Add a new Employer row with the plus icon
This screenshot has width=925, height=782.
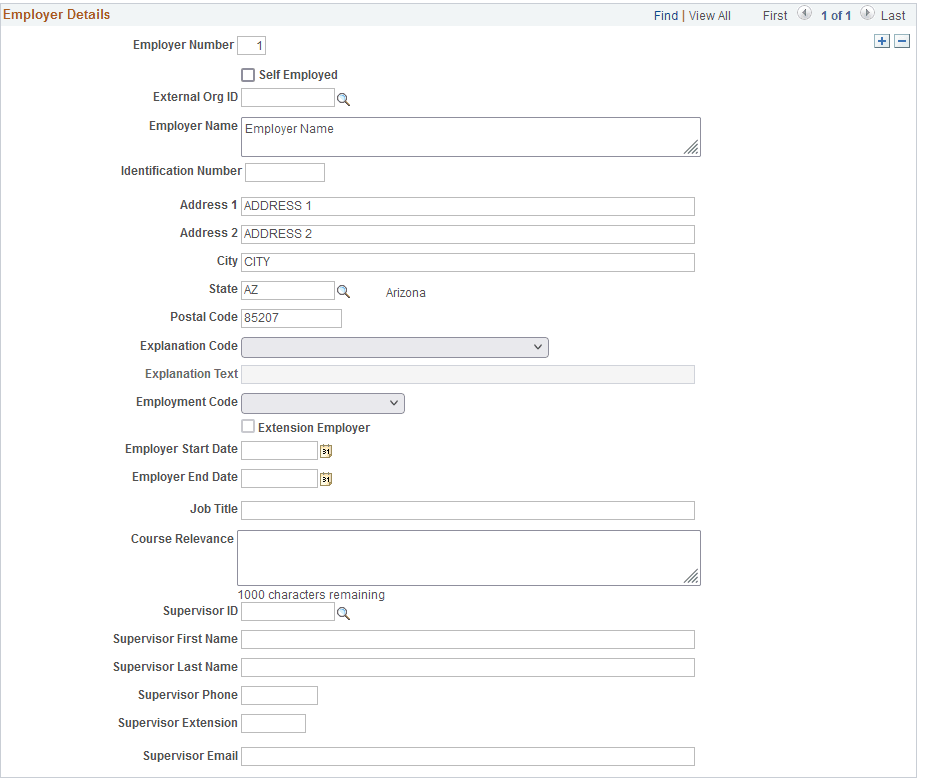(x=881, y=41)
